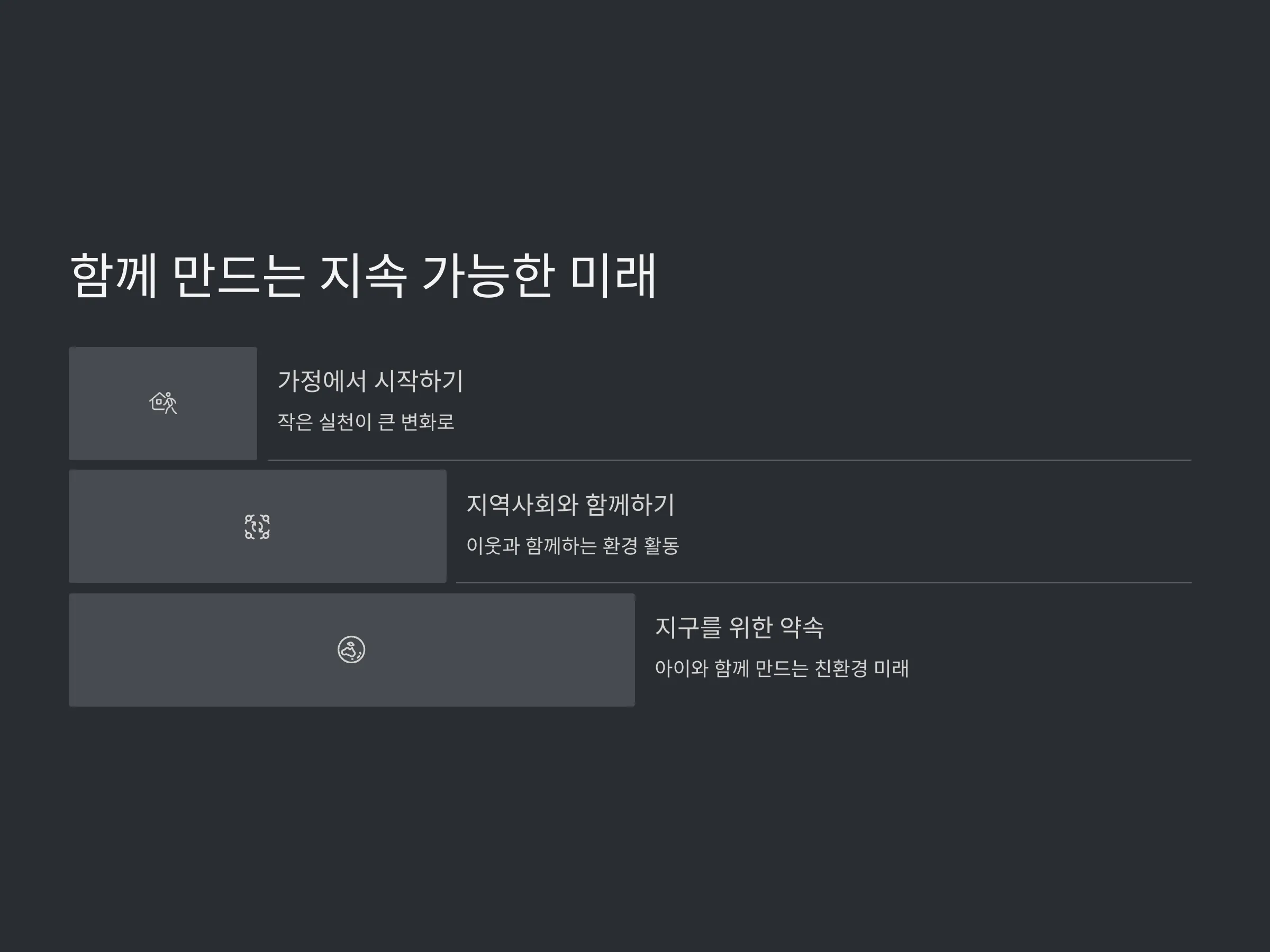Image resolution: width=1270 pixels, height=952 pixels.
Task: Click the 아이와 함께 만드는 친환경 미래 text
Action: (782, 669)
